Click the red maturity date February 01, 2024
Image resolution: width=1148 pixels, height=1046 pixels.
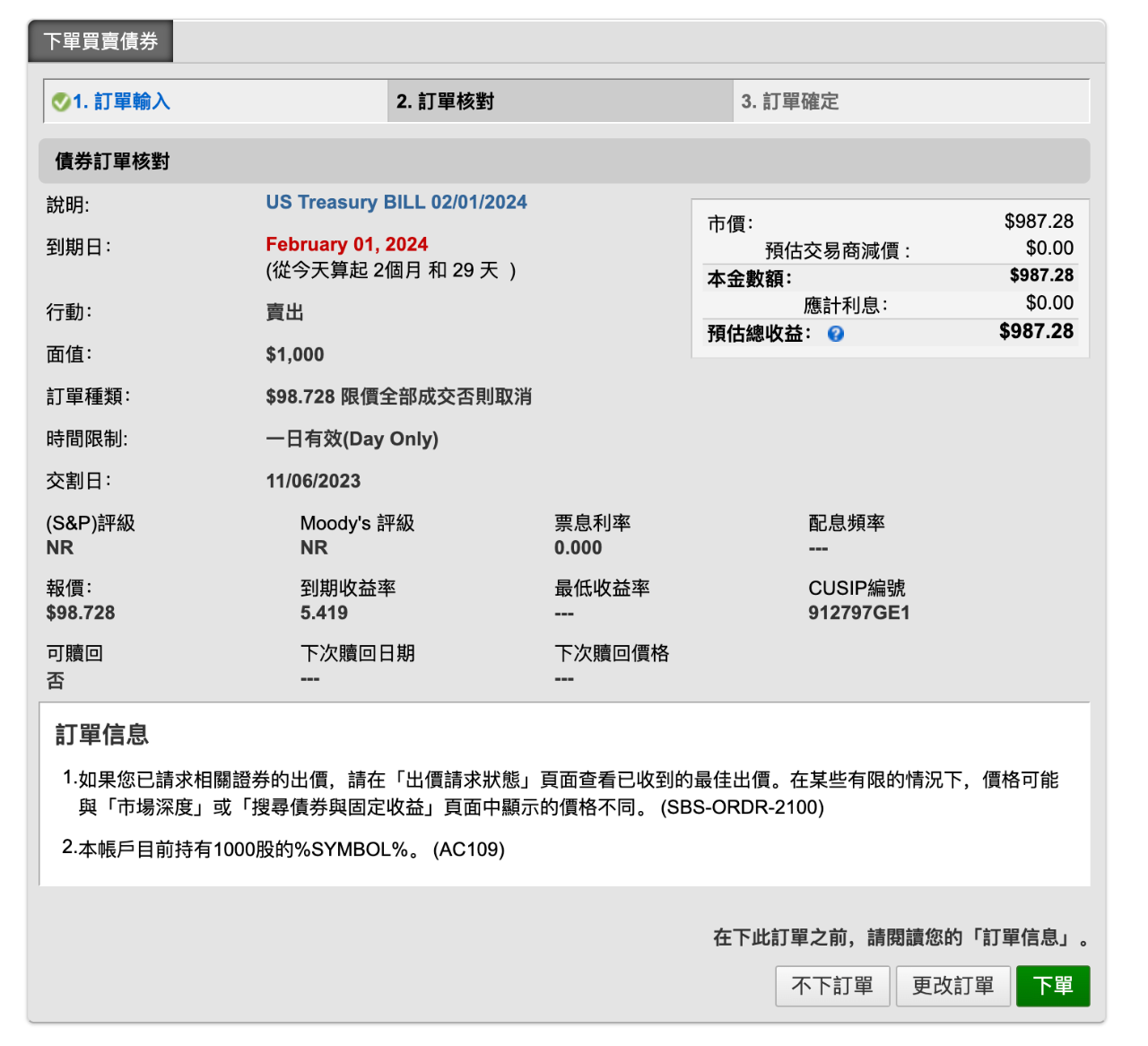coord(346,243)
